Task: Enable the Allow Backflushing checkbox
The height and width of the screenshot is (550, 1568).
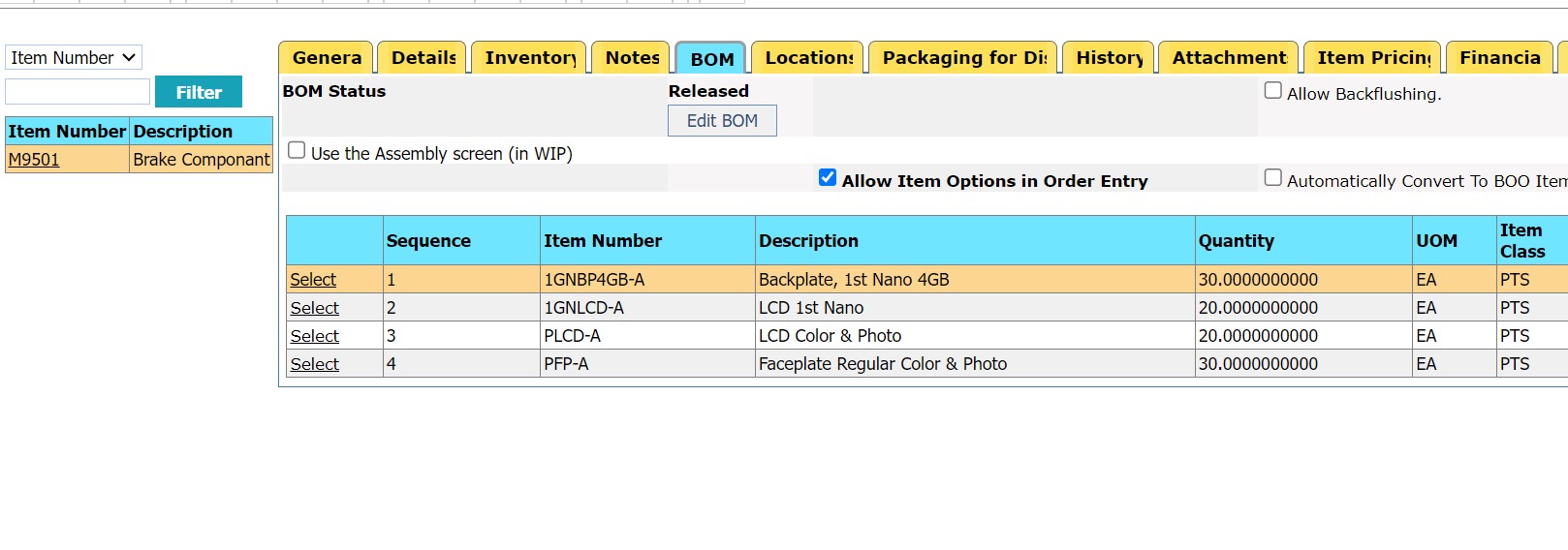Action: pos(1273,91)
